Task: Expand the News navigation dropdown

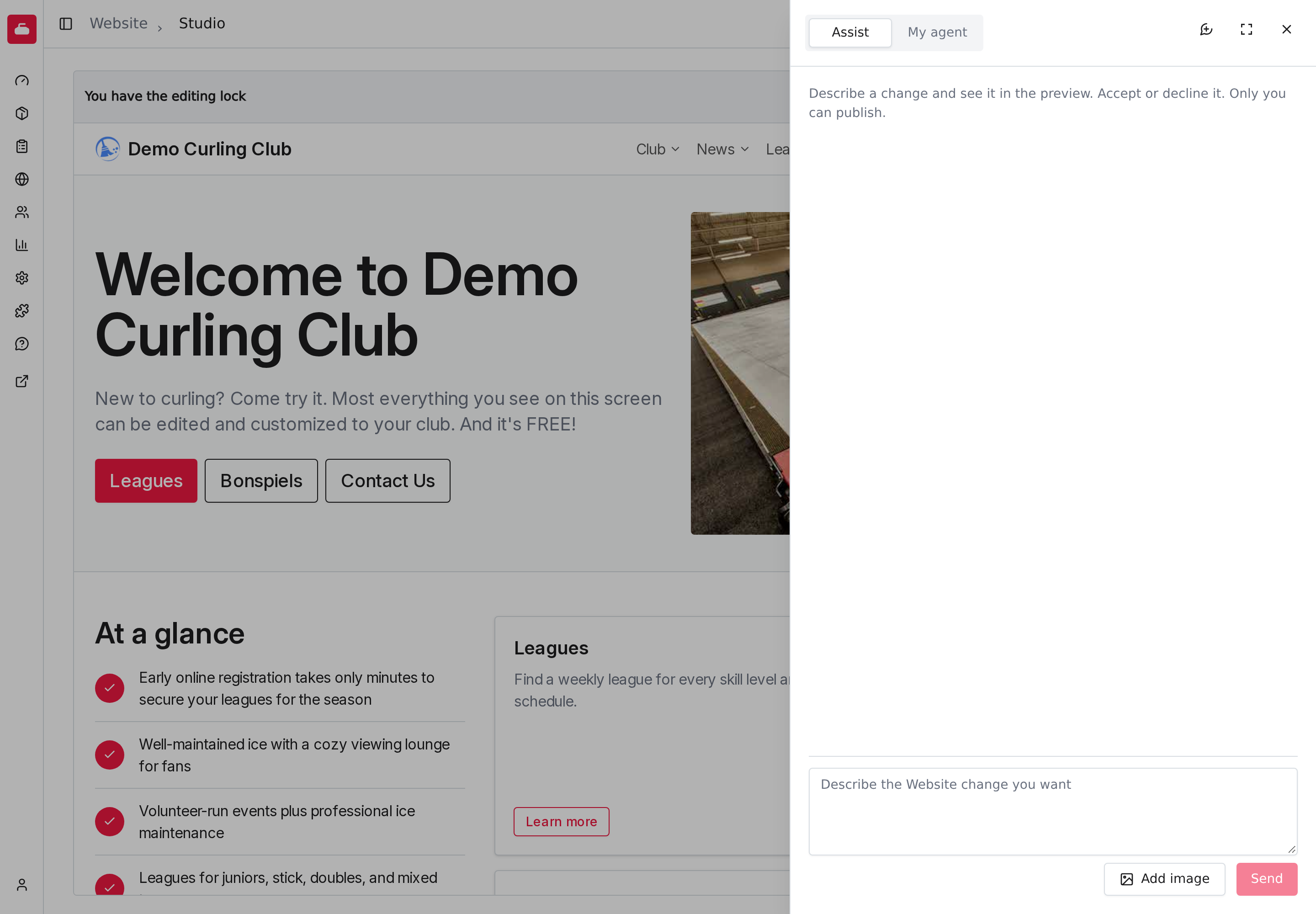Action: tap(722, 149)
